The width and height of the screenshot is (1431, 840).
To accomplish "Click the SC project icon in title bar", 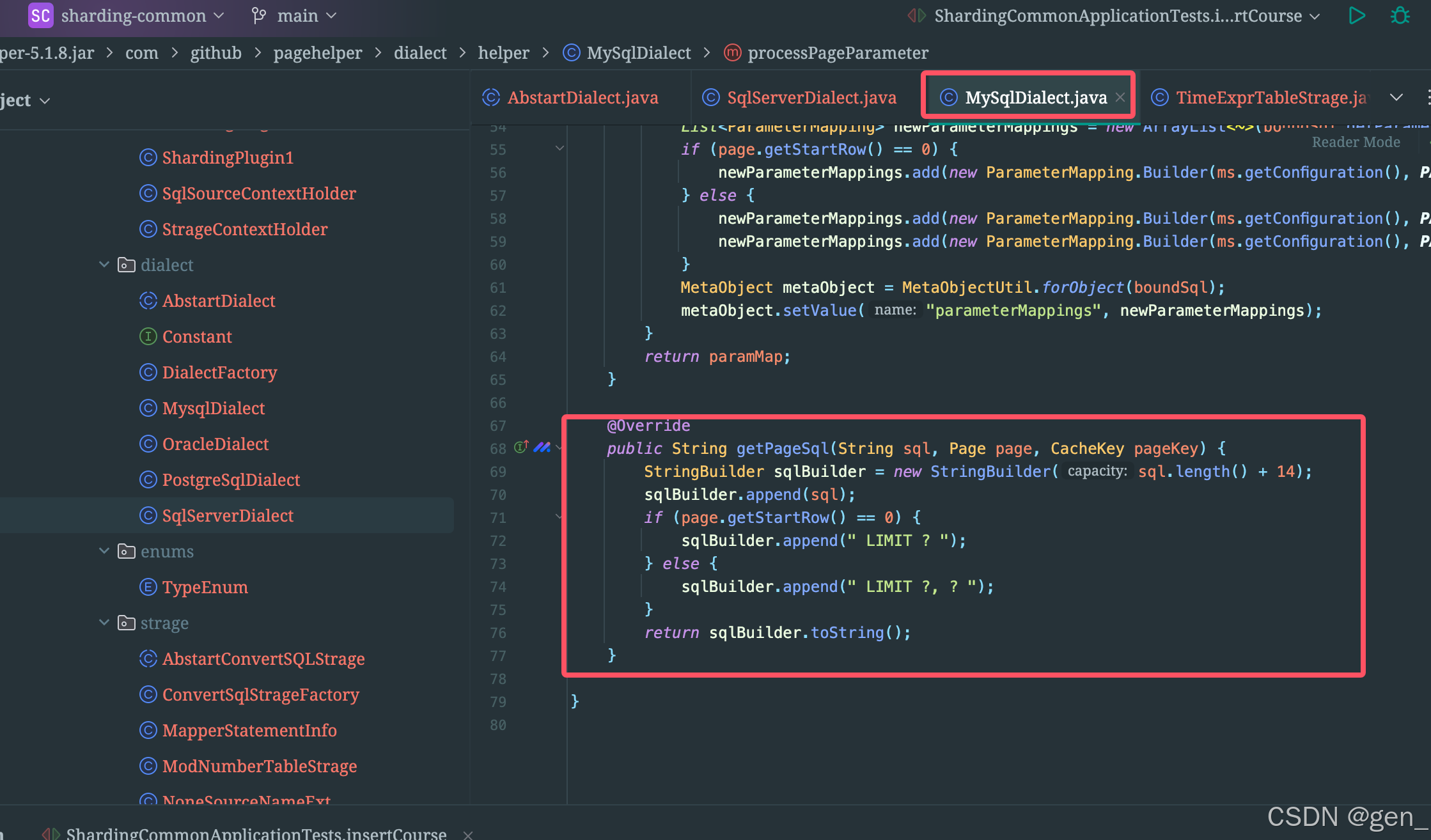I will point(40,15).
